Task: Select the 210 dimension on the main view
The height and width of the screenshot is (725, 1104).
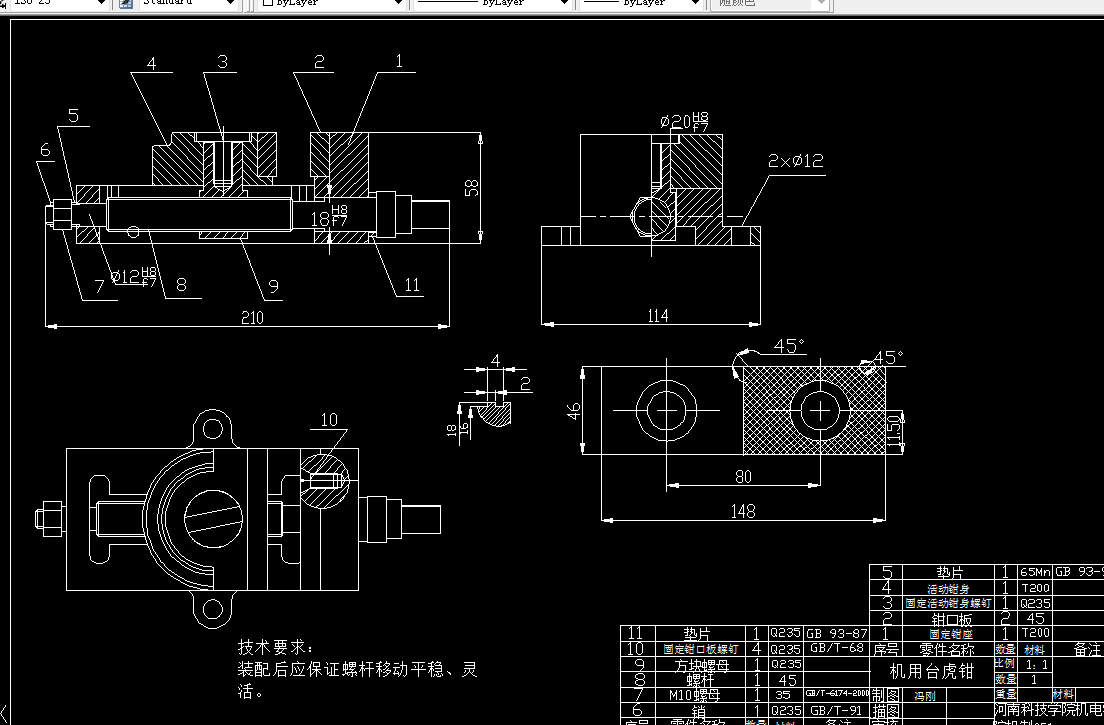Action: click(252, 318)
